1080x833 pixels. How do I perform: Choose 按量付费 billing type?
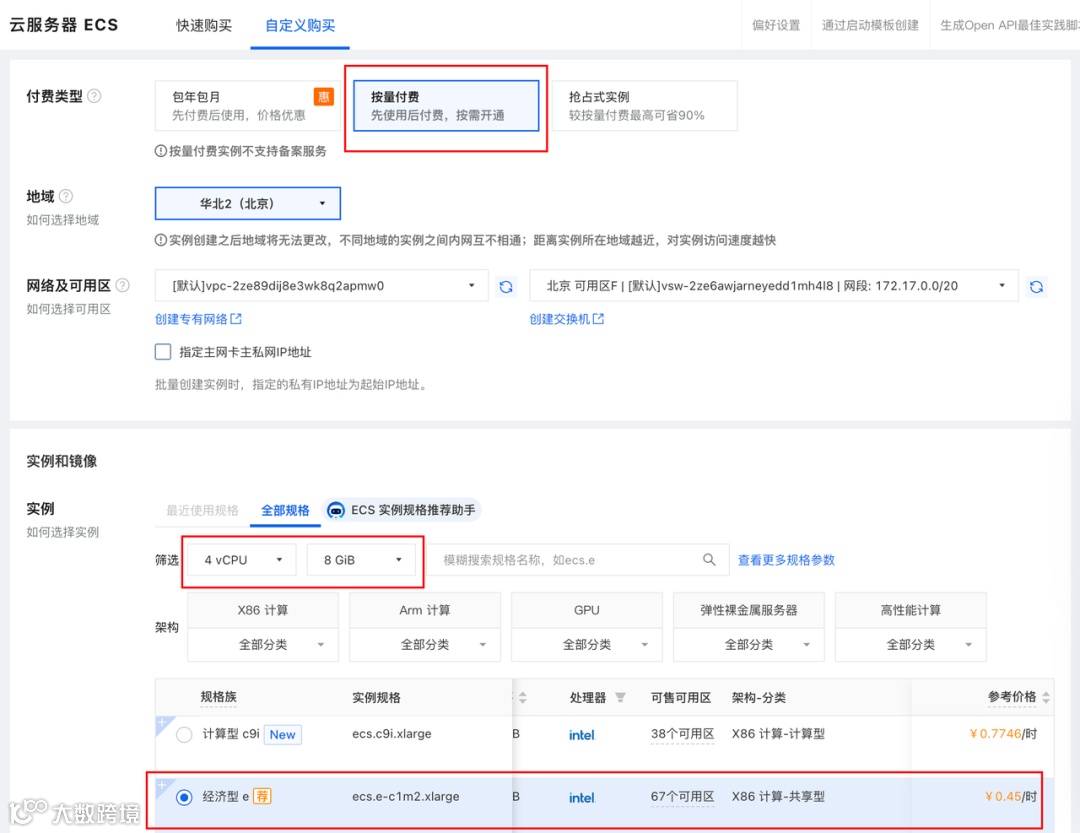point(446,105)
